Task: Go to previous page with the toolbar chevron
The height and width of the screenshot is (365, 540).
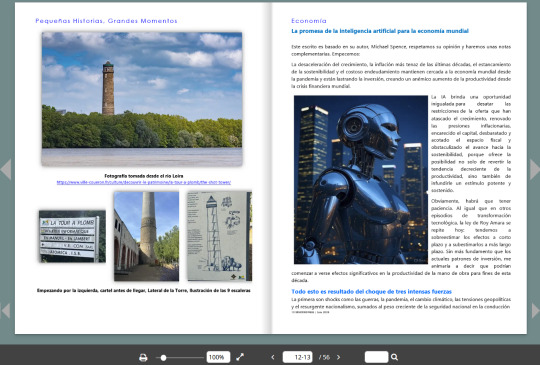Action: (x=273, y=357)
